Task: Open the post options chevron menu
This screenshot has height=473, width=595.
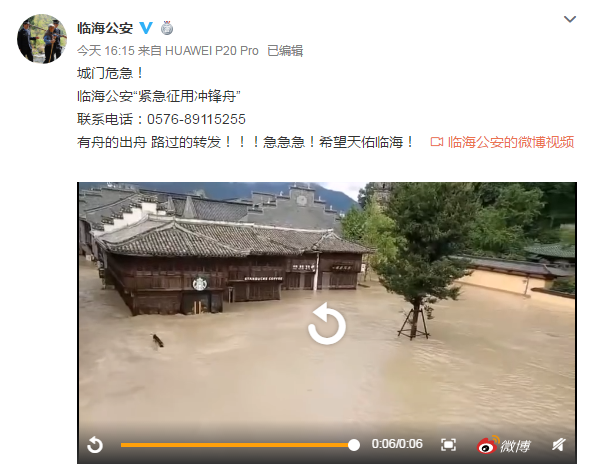Action: click(570, 19)
